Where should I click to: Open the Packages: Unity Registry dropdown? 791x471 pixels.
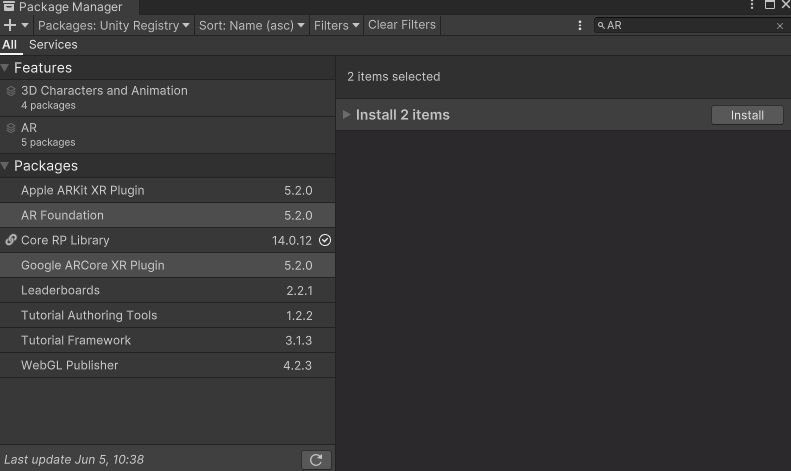tap(114, 25)
